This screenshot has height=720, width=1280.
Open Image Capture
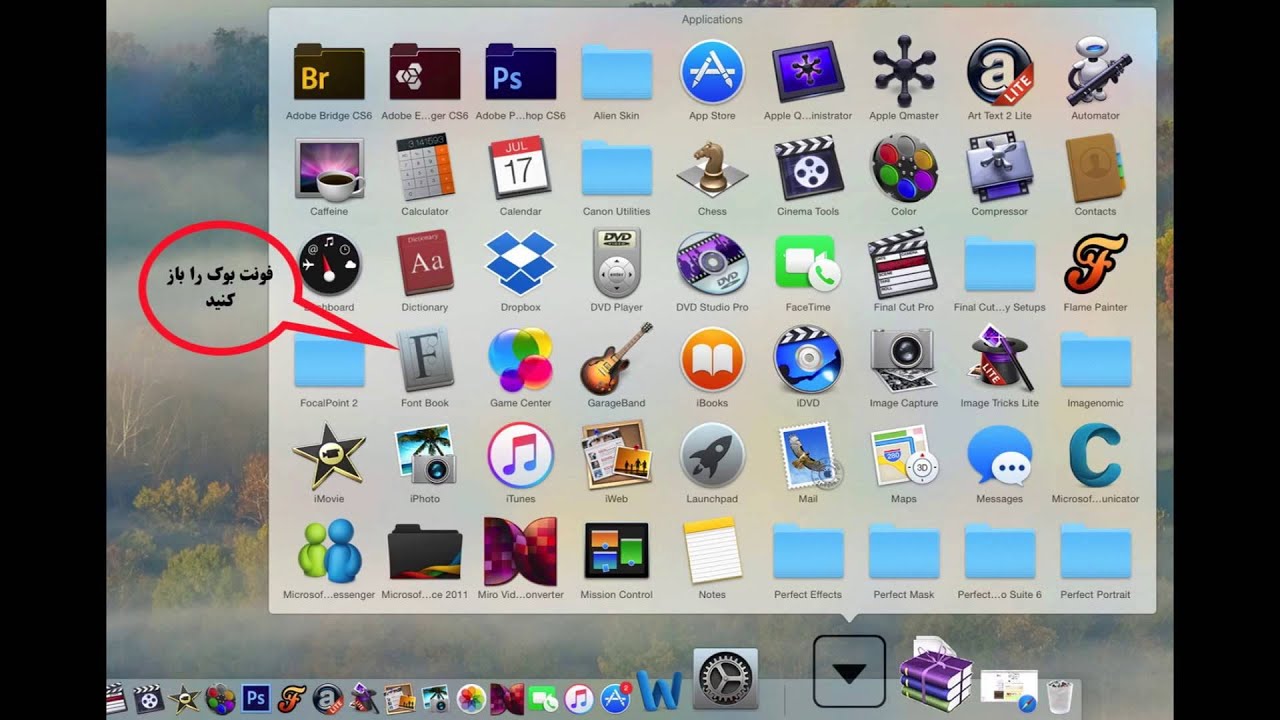[904, 360]
